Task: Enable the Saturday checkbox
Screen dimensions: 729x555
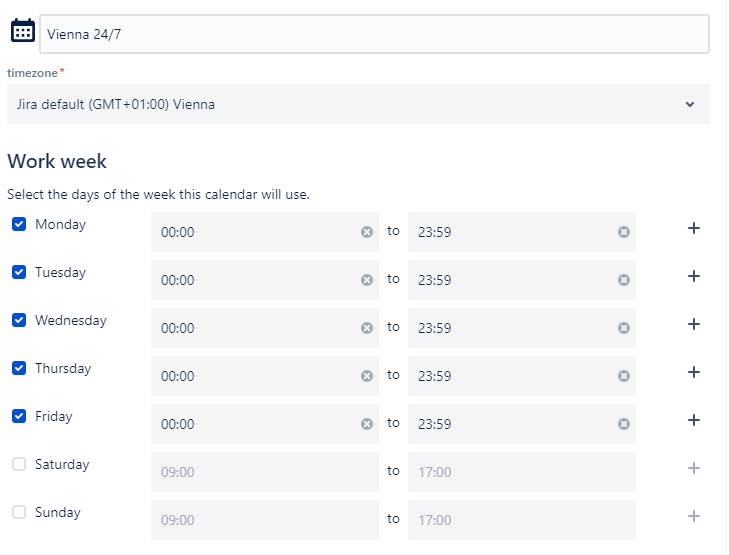Action: click(19, 464)
